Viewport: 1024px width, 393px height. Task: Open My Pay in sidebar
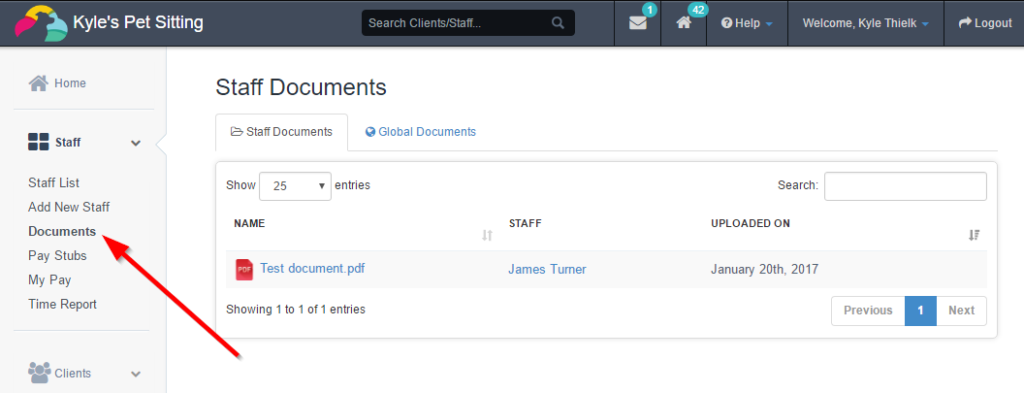tap(50, 280)
